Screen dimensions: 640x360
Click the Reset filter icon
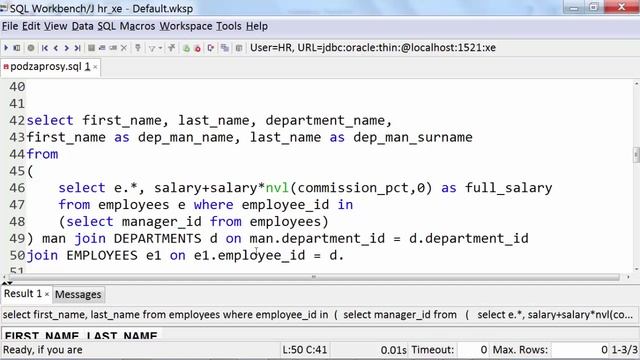click(171, 48)
